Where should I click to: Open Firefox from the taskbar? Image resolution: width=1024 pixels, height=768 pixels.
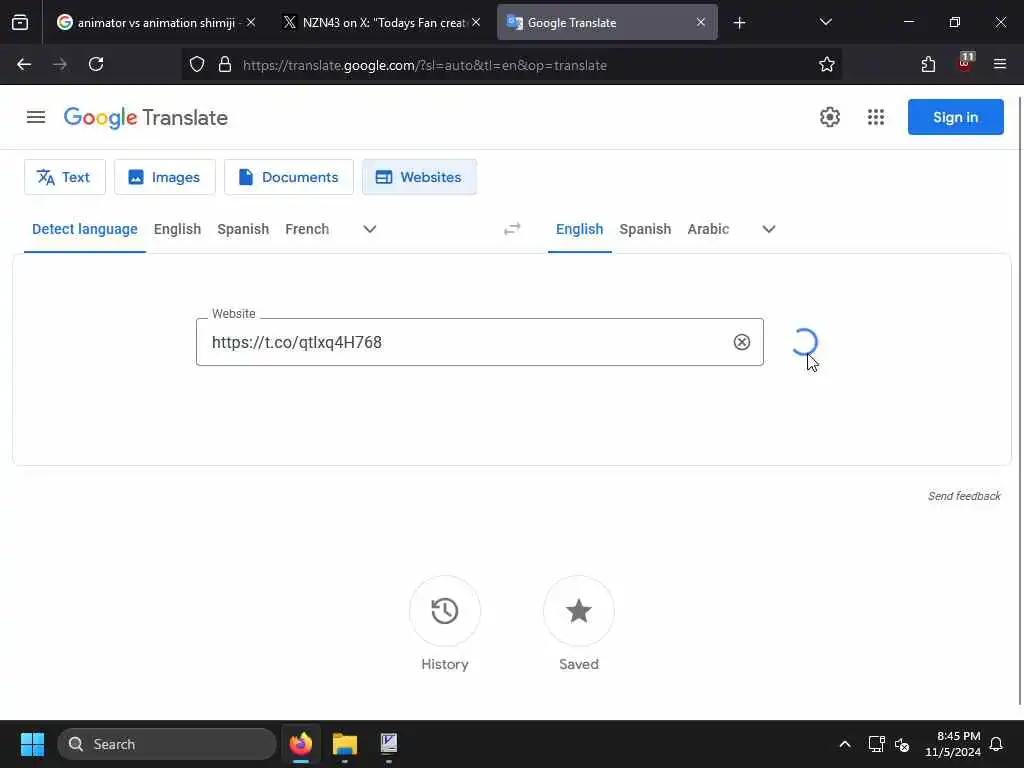pyautogui.click(x=301, y=744)
